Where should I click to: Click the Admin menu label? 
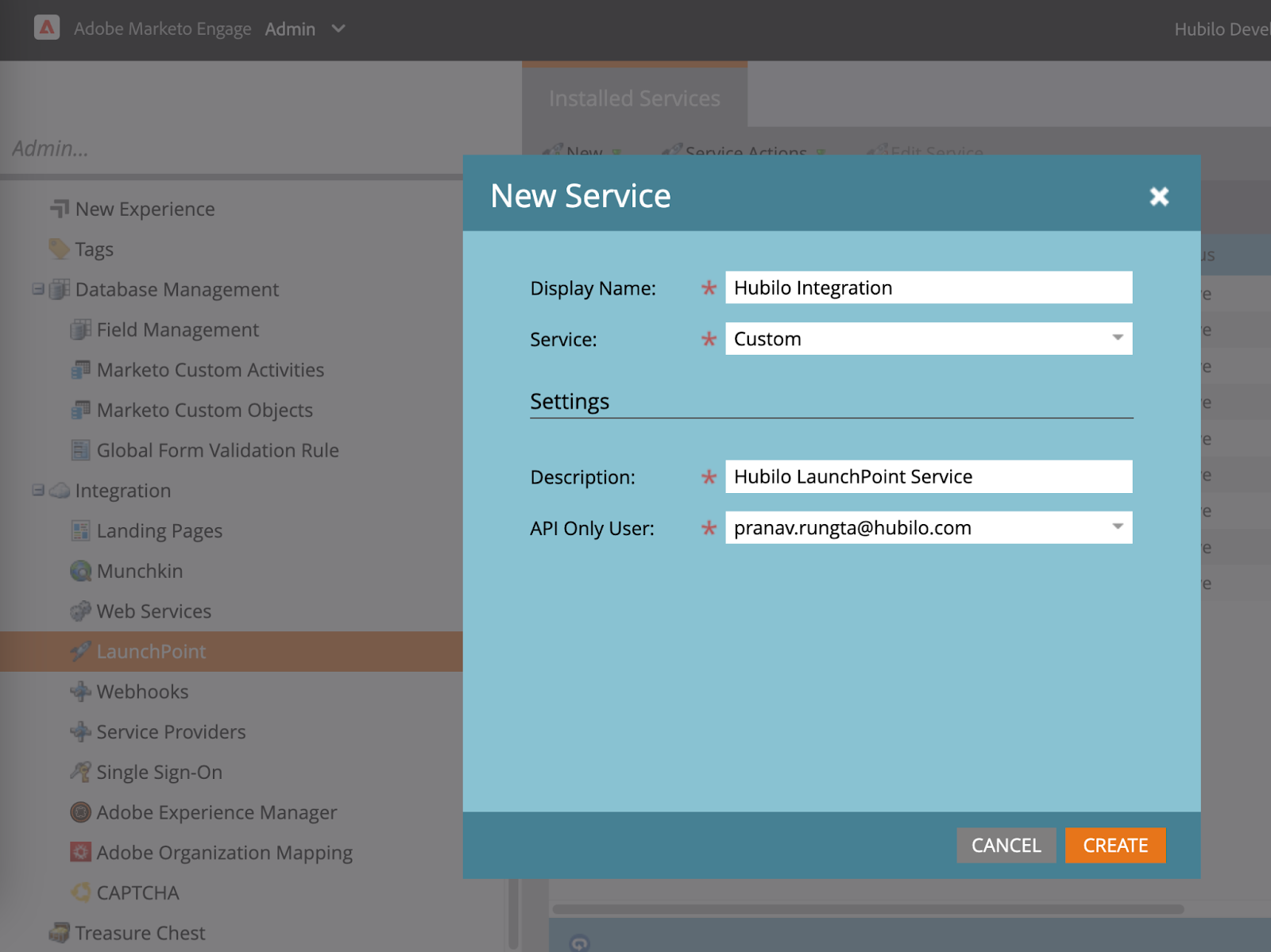(x=290, y=29)
